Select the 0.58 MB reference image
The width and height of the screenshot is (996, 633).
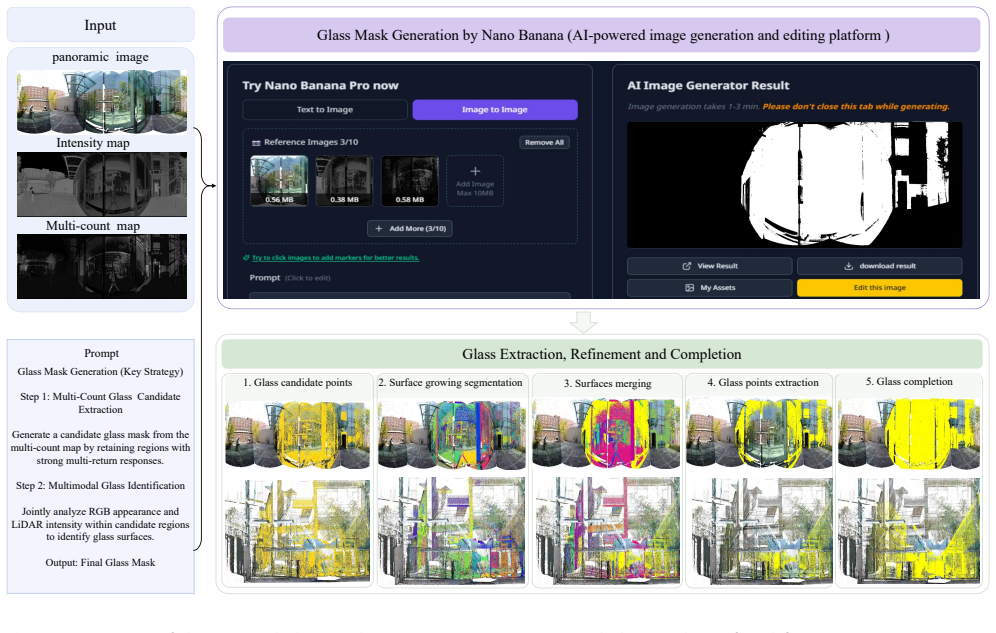pyautogui.click(x=410, y=180)
